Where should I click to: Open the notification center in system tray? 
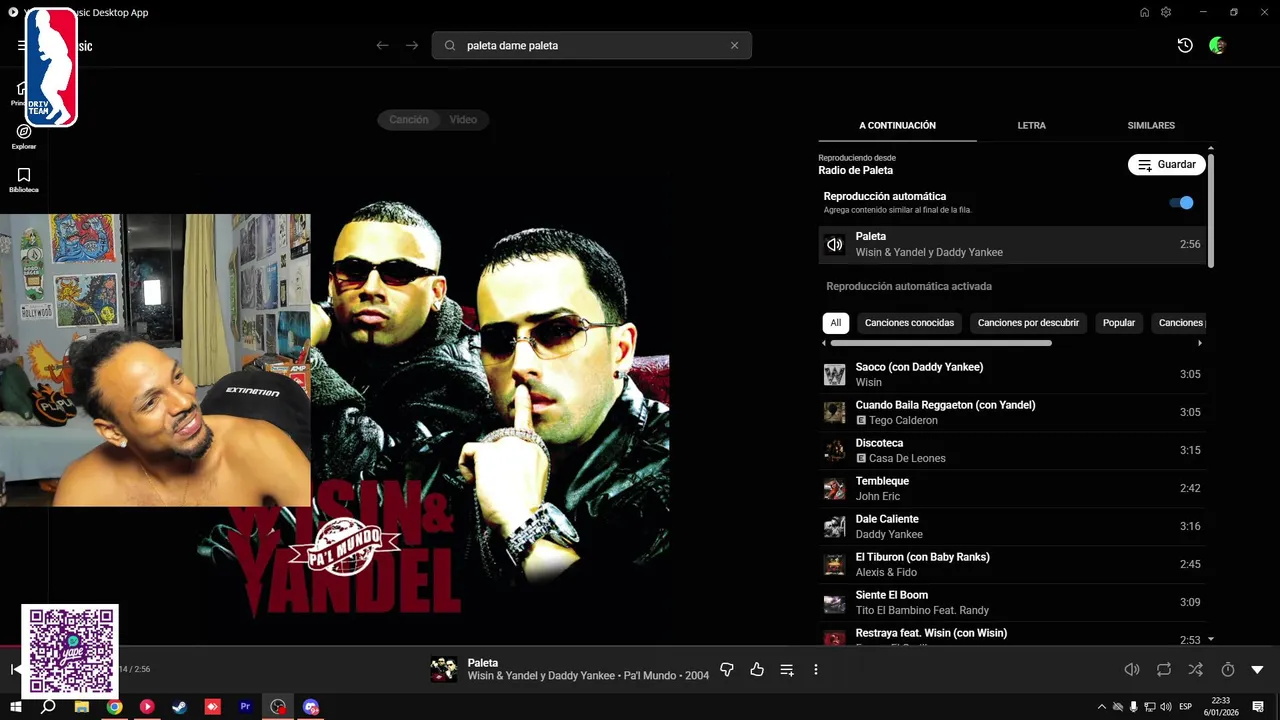[1258, 706]
